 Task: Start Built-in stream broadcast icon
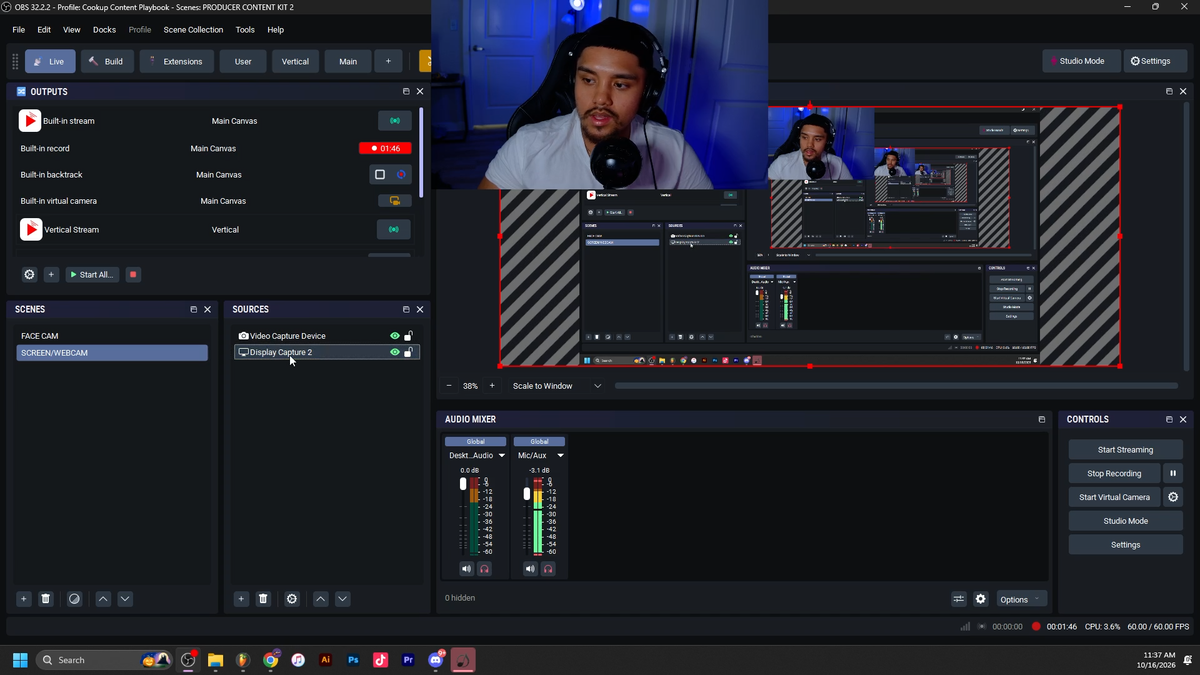[x=394, y=121]
